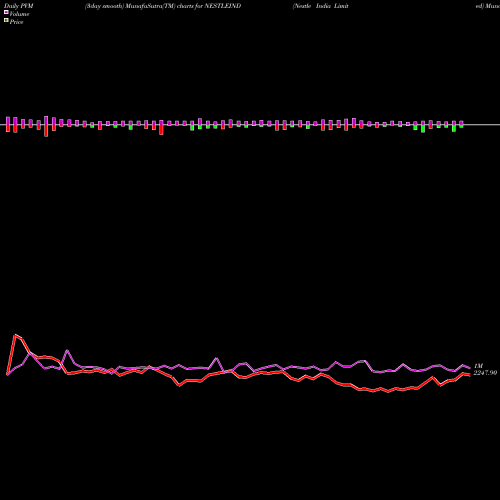This screenshot has width=500, height=500.
Task: Click the '1M' label at line end
Action: click(478, 366)
